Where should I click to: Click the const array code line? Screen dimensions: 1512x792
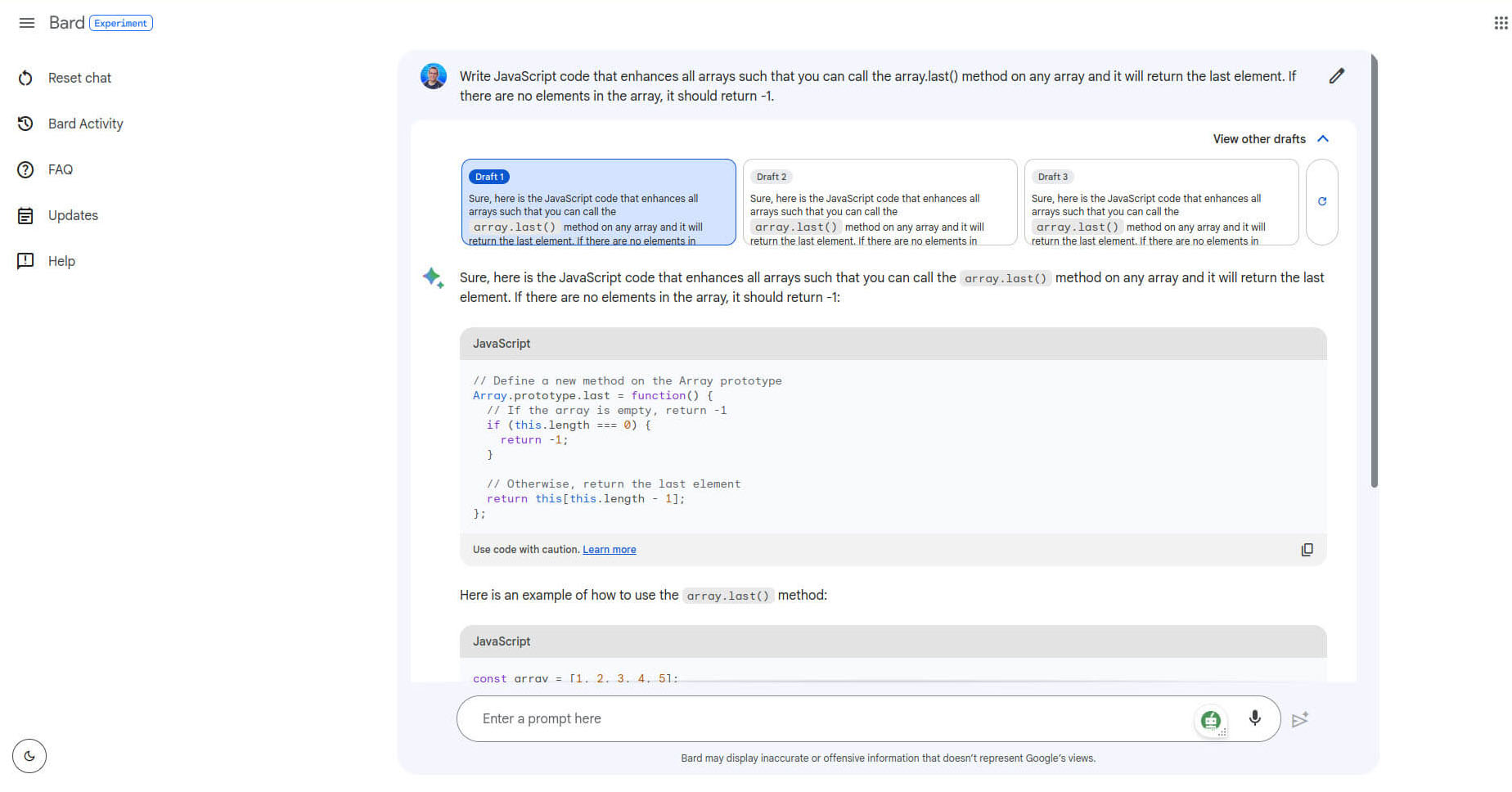point(575,678)
